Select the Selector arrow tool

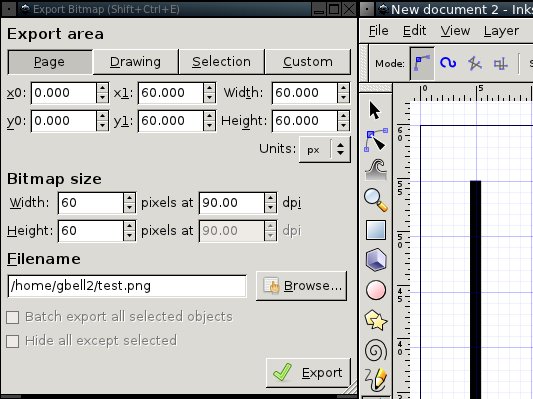click(375, 110)
